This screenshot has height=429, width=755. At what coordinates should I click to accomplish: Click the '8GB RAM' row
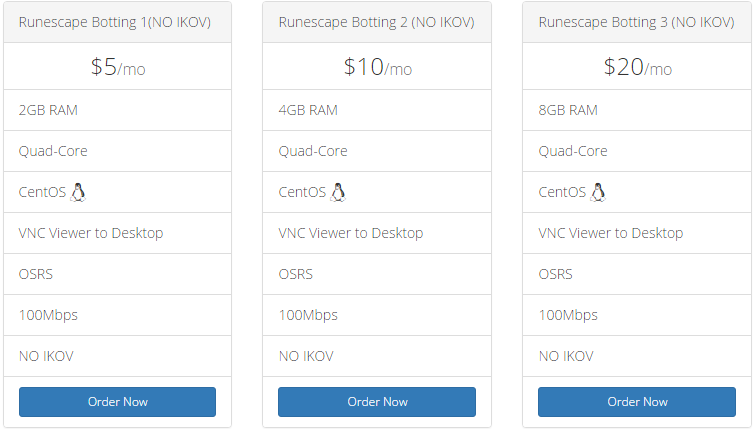[637, 110]
